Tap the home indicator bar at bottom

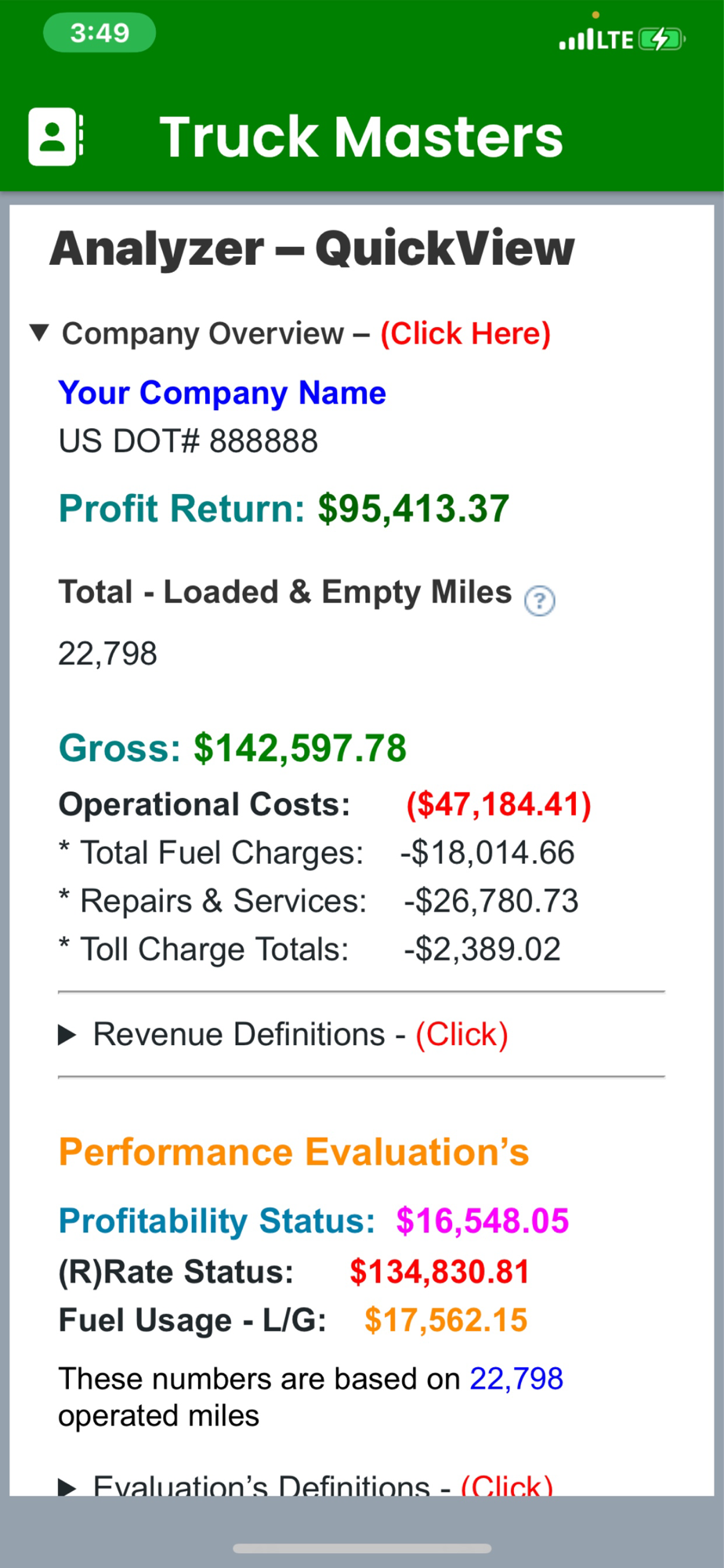(362, 1548)
